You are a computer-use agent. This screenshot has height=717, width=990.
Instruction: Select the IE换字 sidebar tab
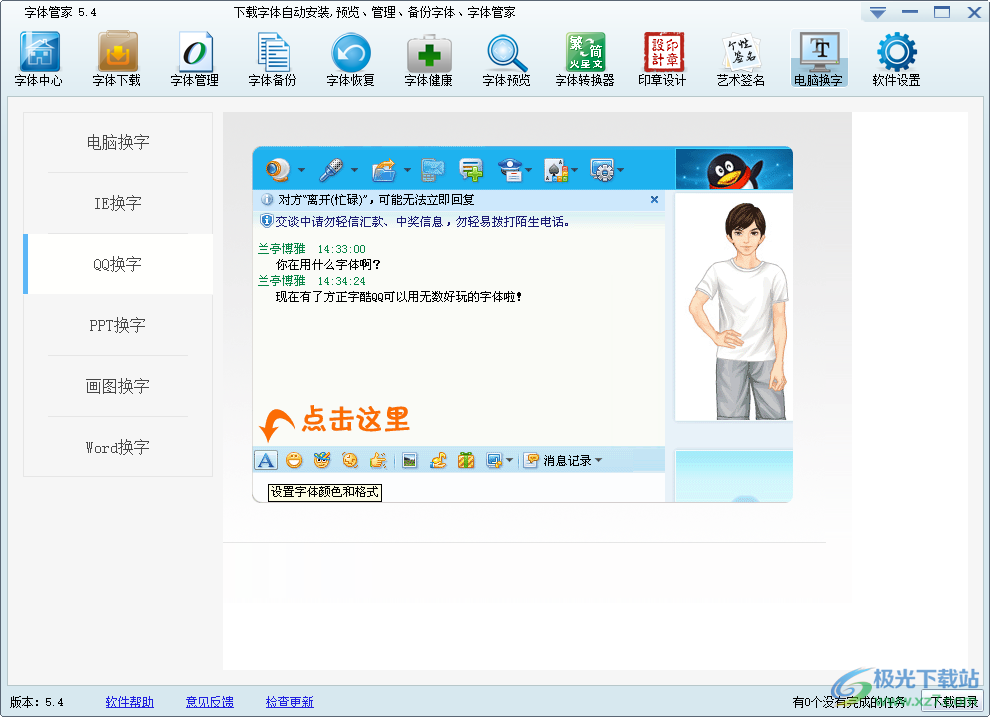[x=118, y=204]
